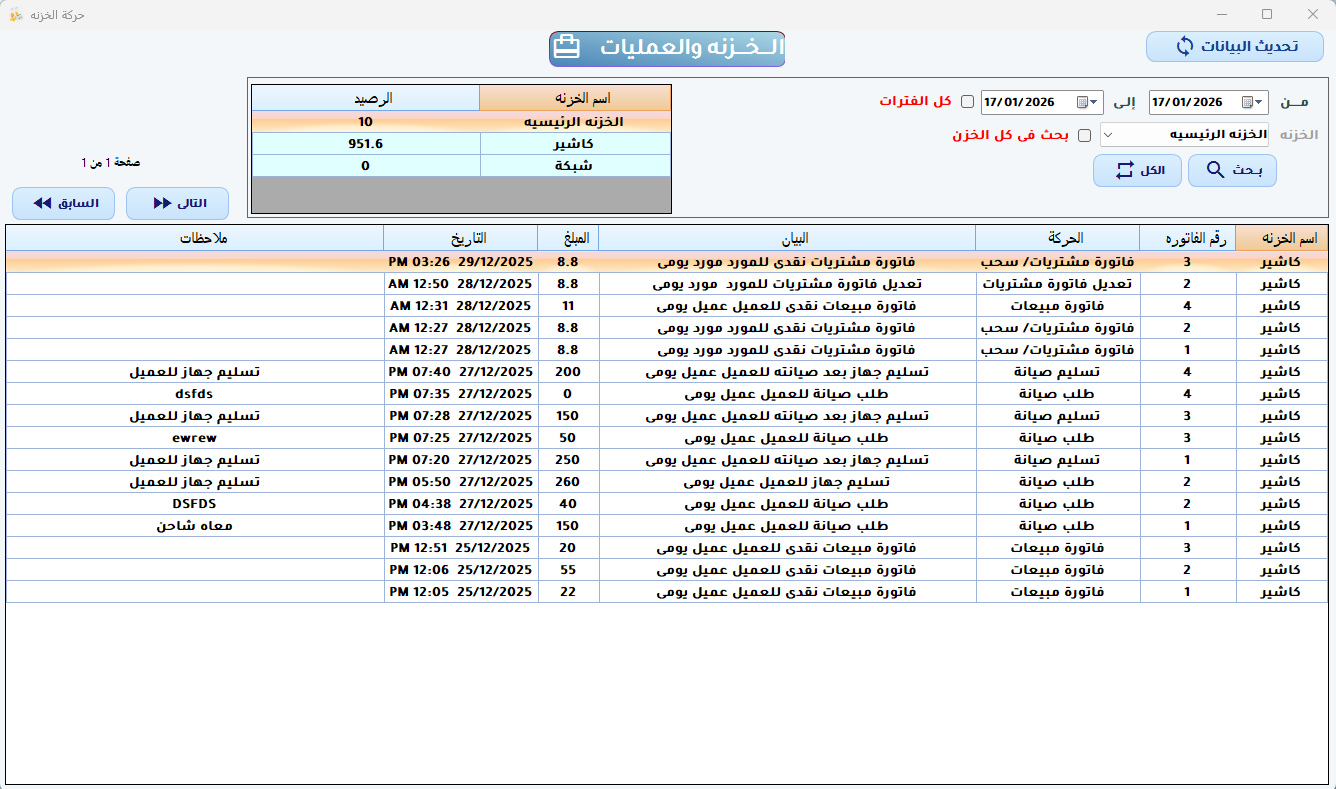The image size is (1336, 789).
Task: Open the calendar icon in the من date field
Action: pos(1247,102)
